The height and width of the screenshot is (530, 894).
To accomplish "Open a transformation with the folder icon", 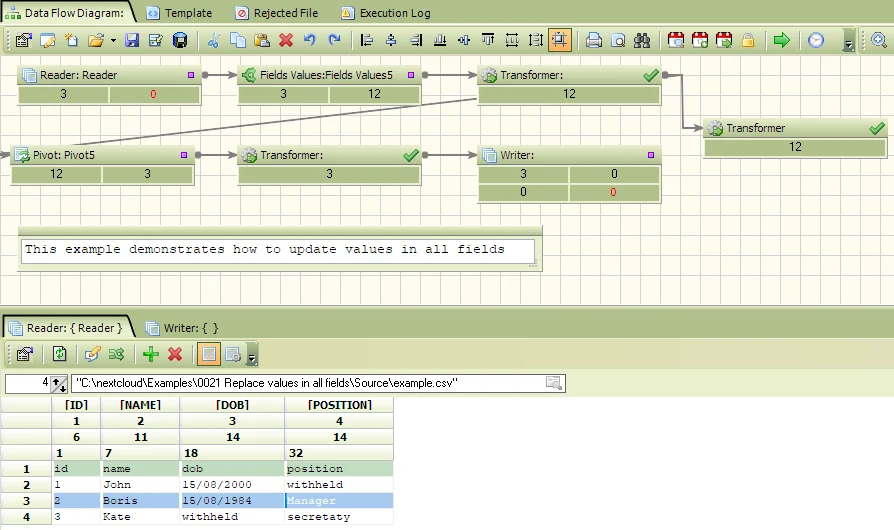I will coord(96,40).
